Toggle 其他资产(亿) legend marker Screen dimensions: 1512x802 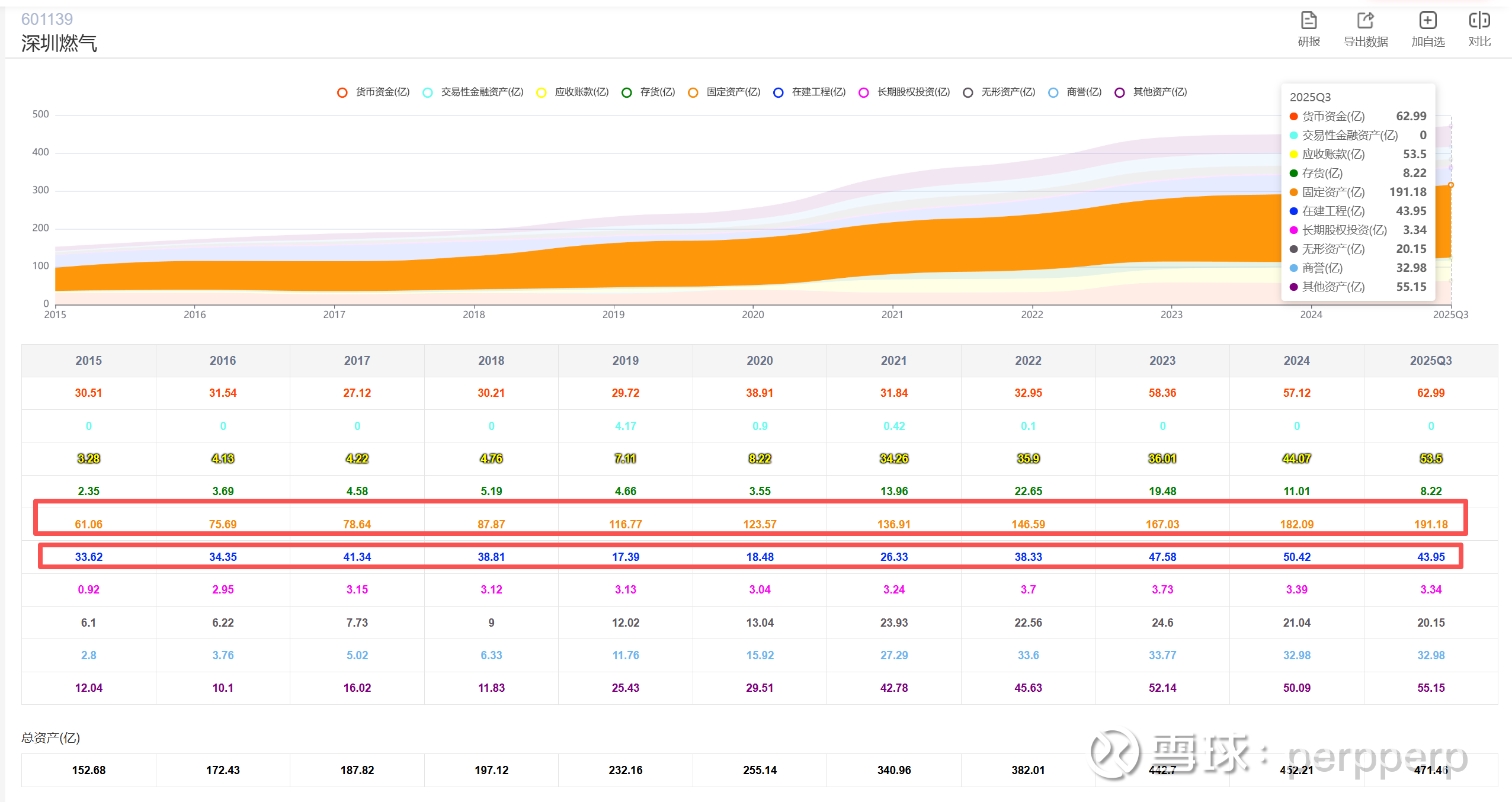pyautogui.click(x=1120, y=92)
